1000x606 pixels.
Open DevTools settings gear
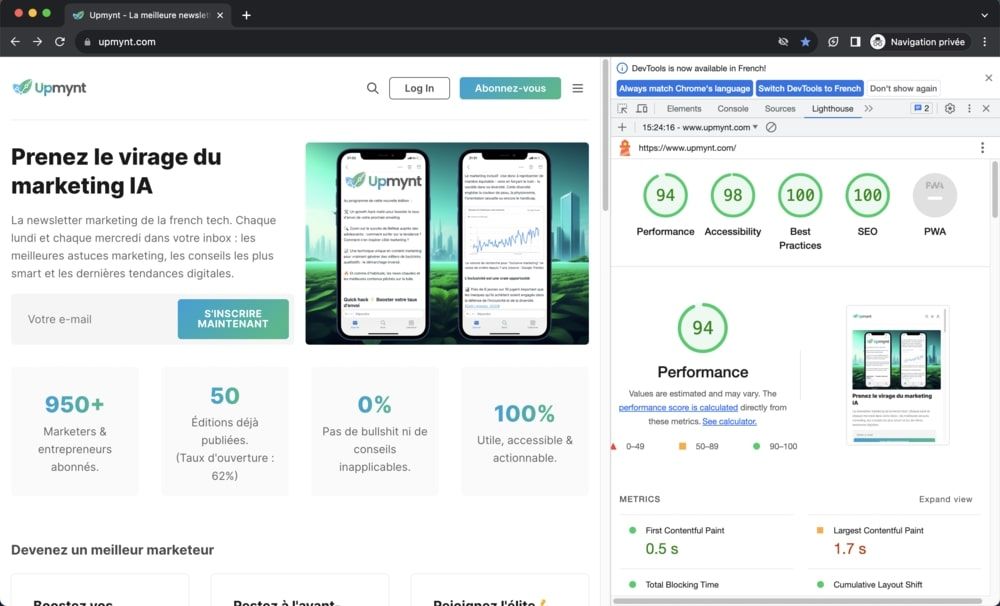950,108
